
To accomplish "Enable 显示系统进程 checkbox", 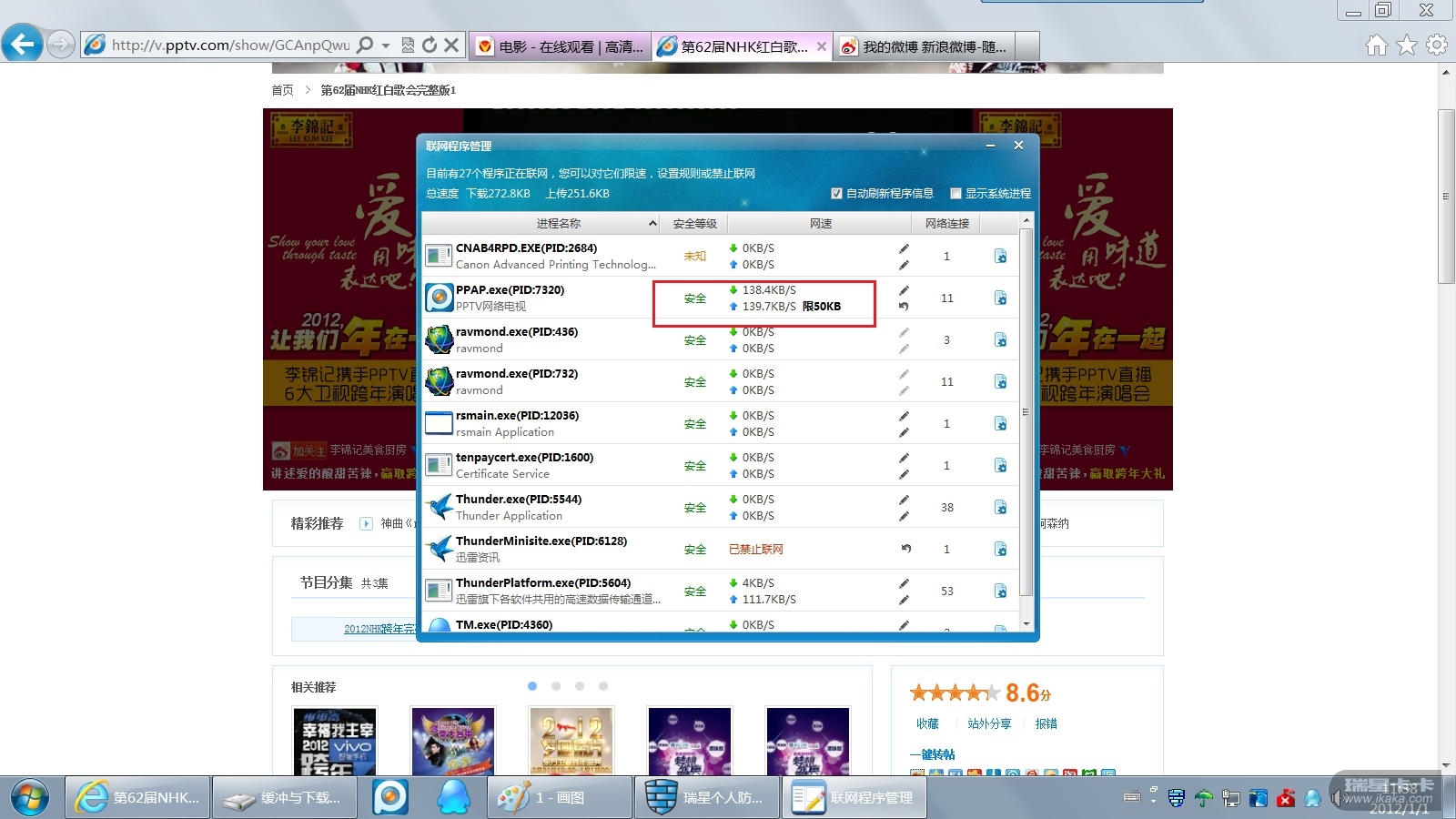I will pos(955,193).
